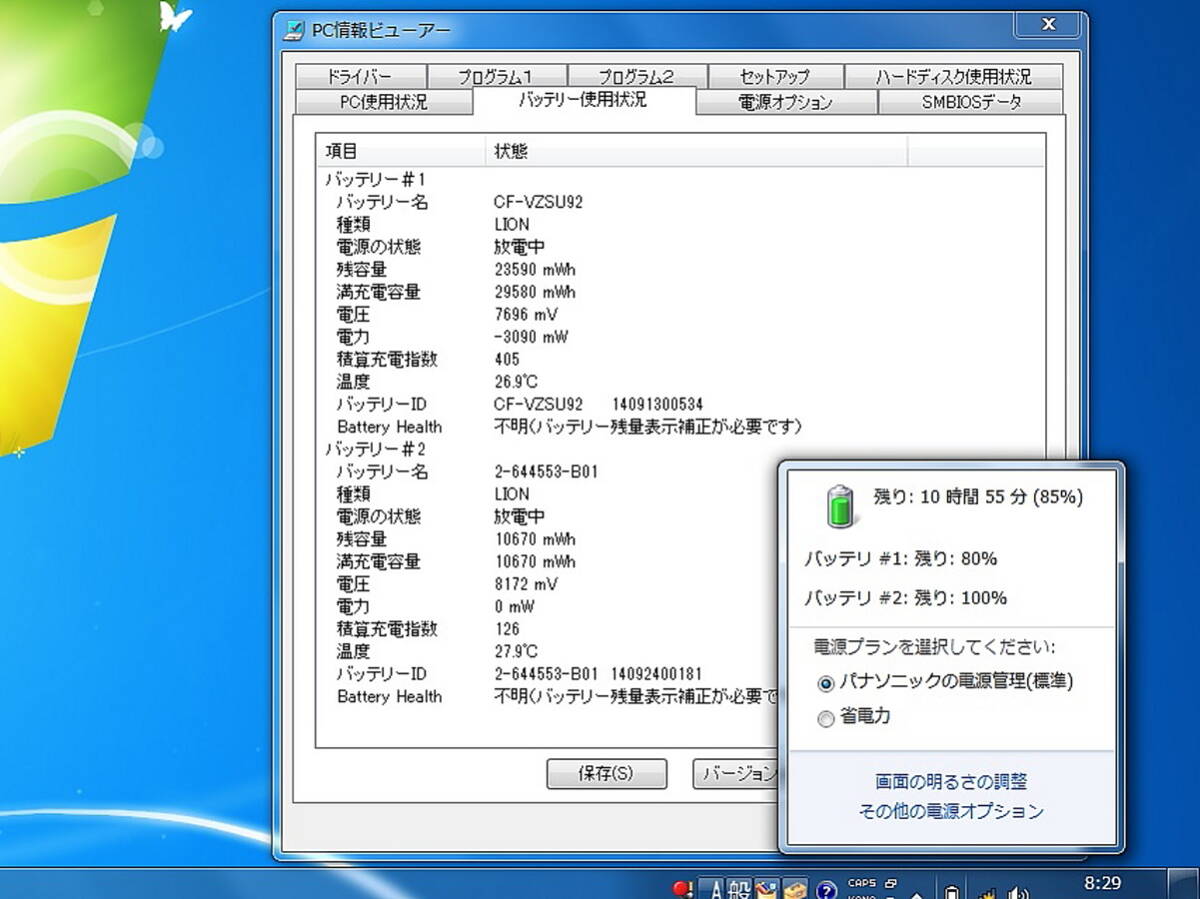Switch to the PC使用状況 tab
The width and height of the screenshot is (1200, 899).
[x=383, y=102]
